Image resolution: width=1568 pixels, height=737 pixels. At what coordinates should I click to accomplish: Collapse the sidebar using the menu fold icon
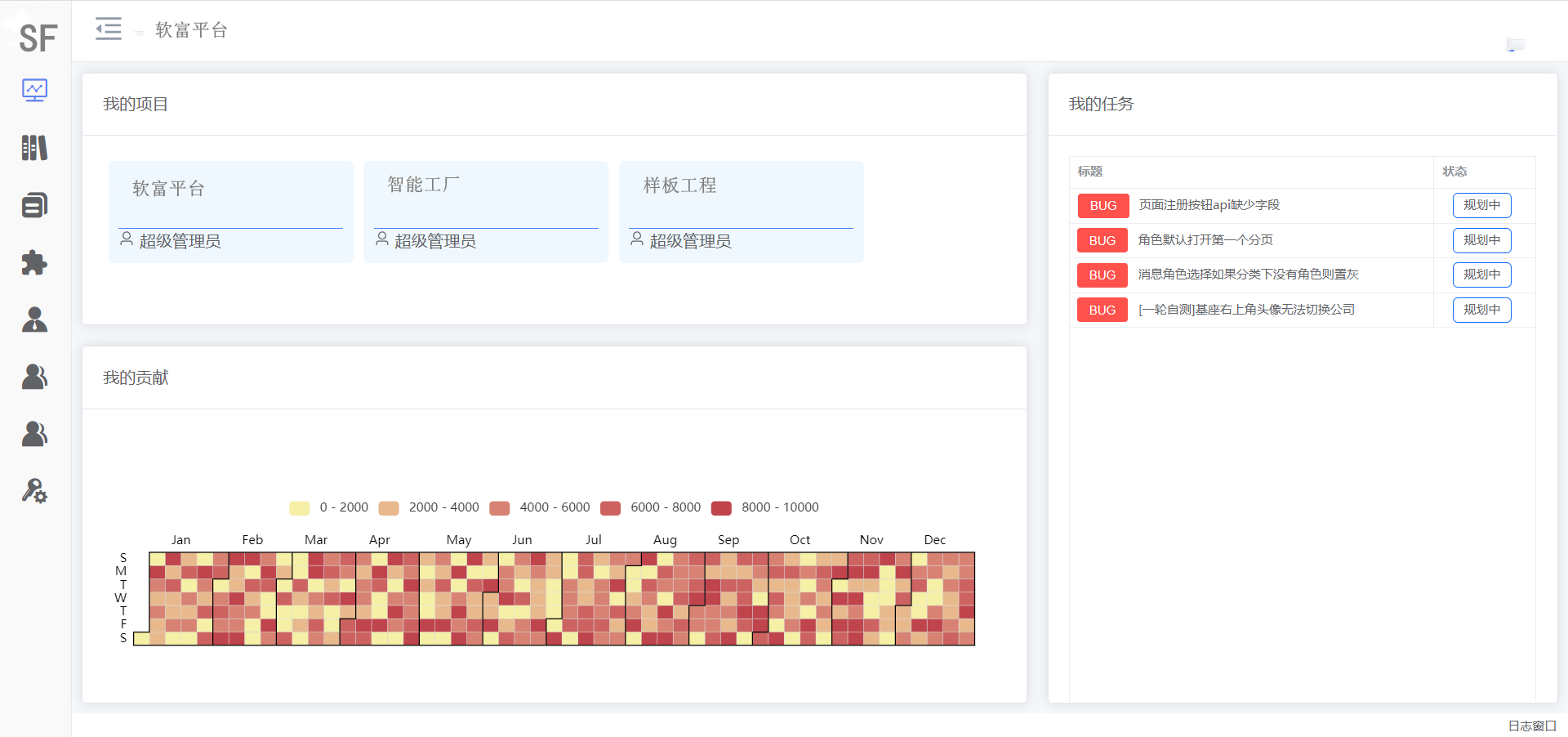tap(108, 29)
